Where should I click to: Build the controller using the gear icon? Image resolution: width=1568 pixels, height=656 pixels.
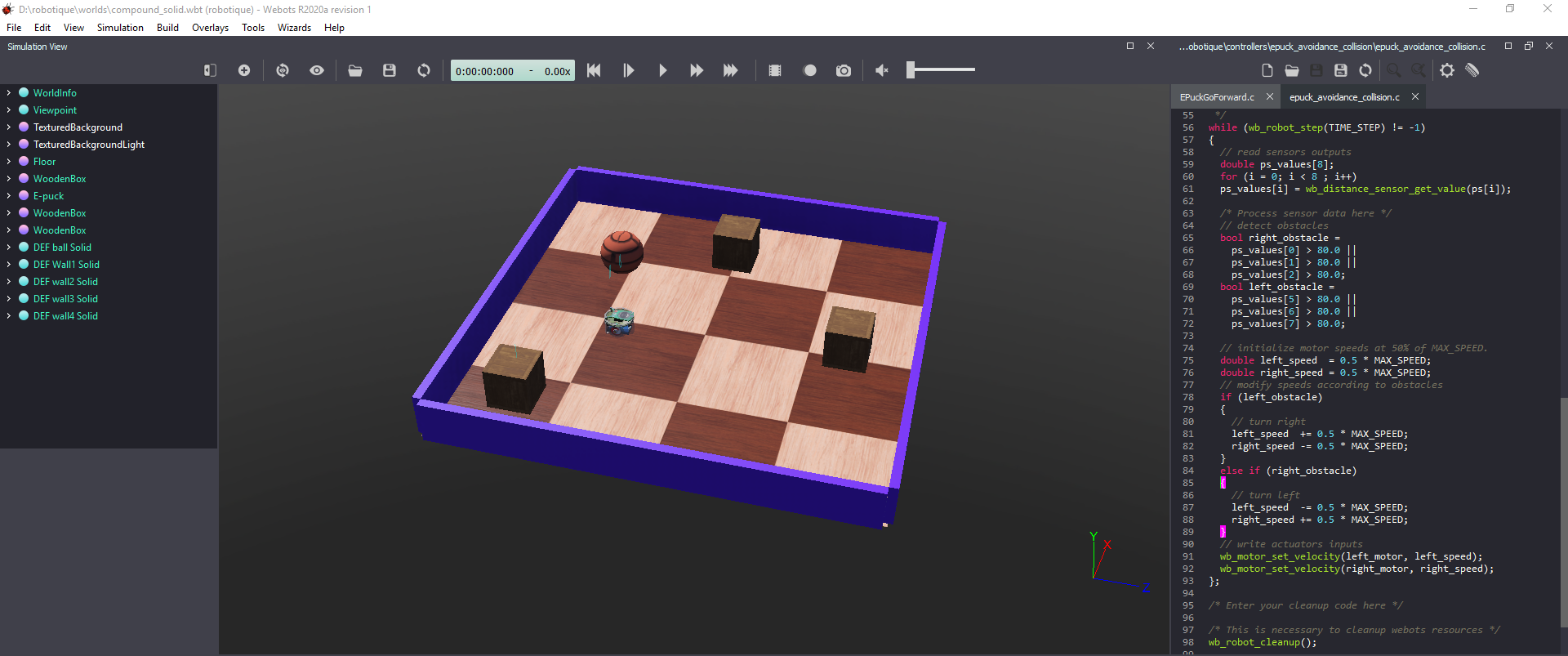click(x=1447, y=71)
